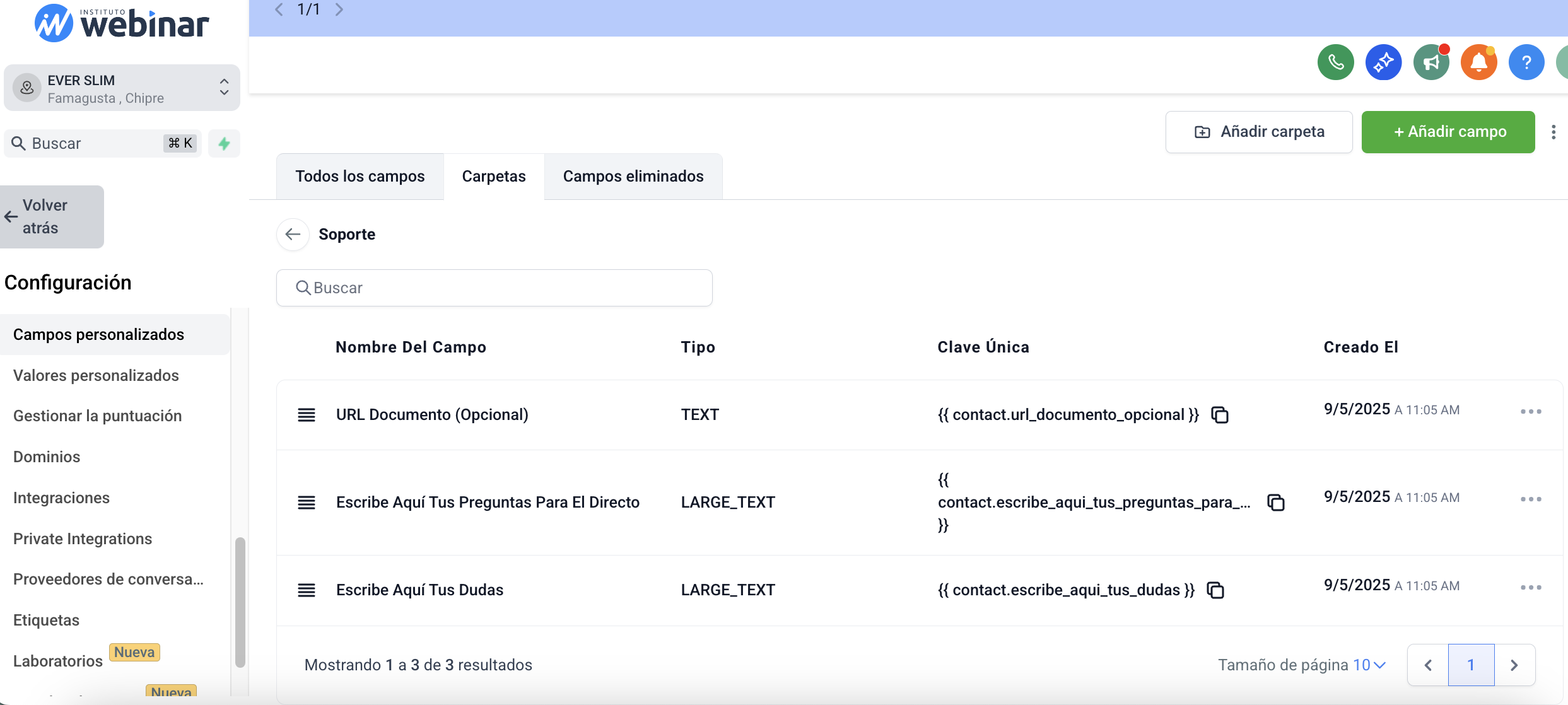This screenshot has height=705, width=1568.
Task: Click the Añadir campo button
Action: (x=1448, y=132)
